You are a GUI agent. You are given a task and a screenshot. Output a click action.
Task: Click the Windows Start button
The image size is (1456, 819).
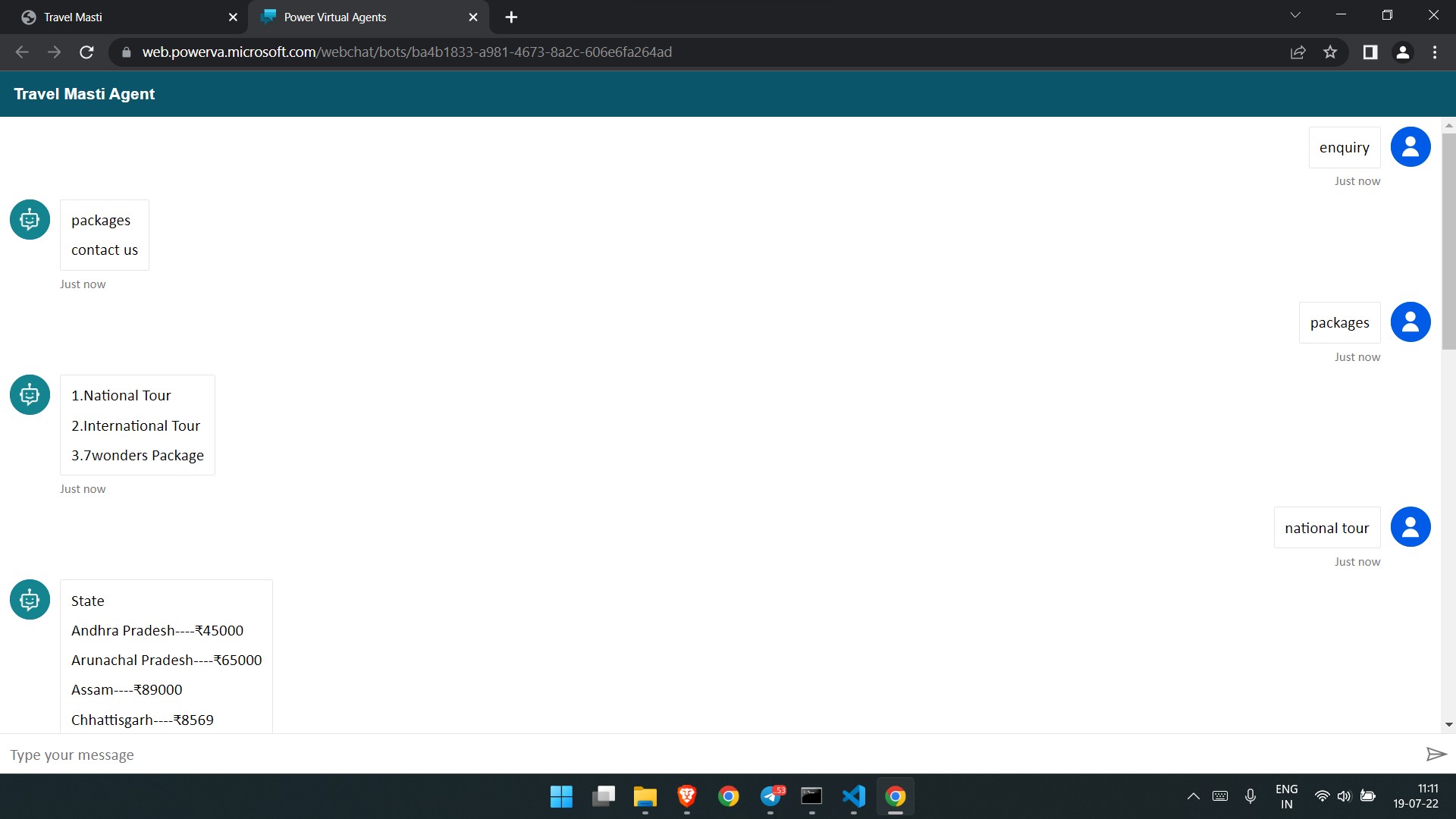561,796
